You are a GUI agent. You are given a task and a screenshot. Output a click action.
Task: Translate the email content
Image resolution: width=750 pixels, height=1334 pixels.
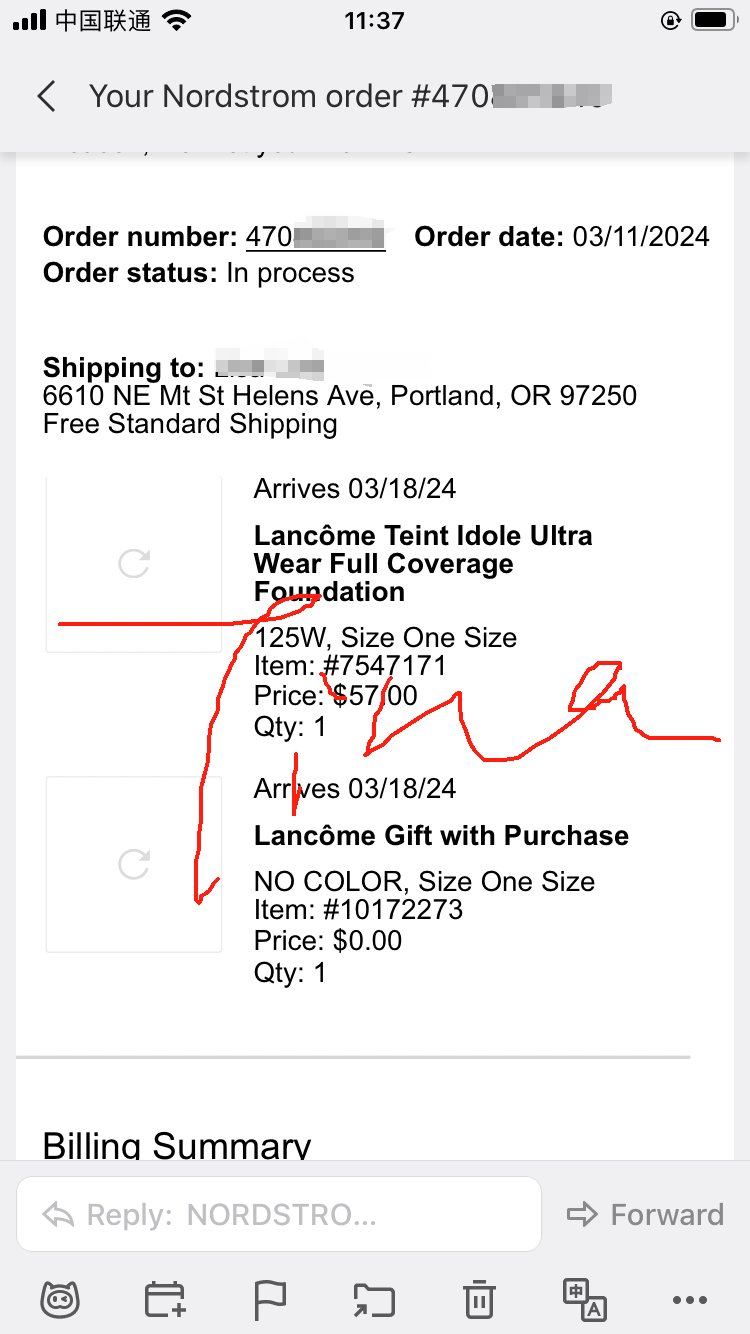584,1299
